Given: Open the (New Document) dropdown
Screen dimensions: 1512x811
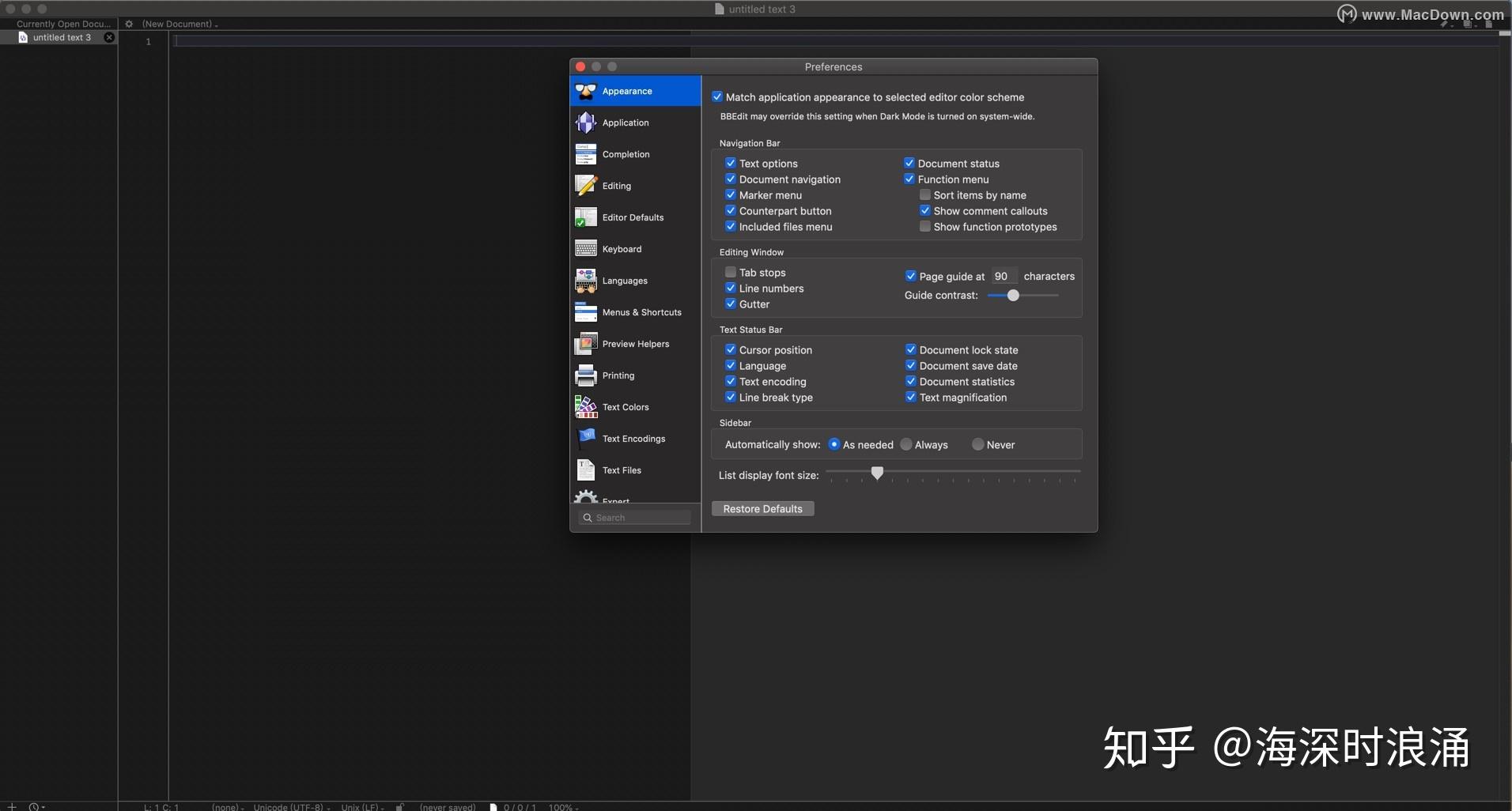Looking at the screenshot, I should (178, 24).
